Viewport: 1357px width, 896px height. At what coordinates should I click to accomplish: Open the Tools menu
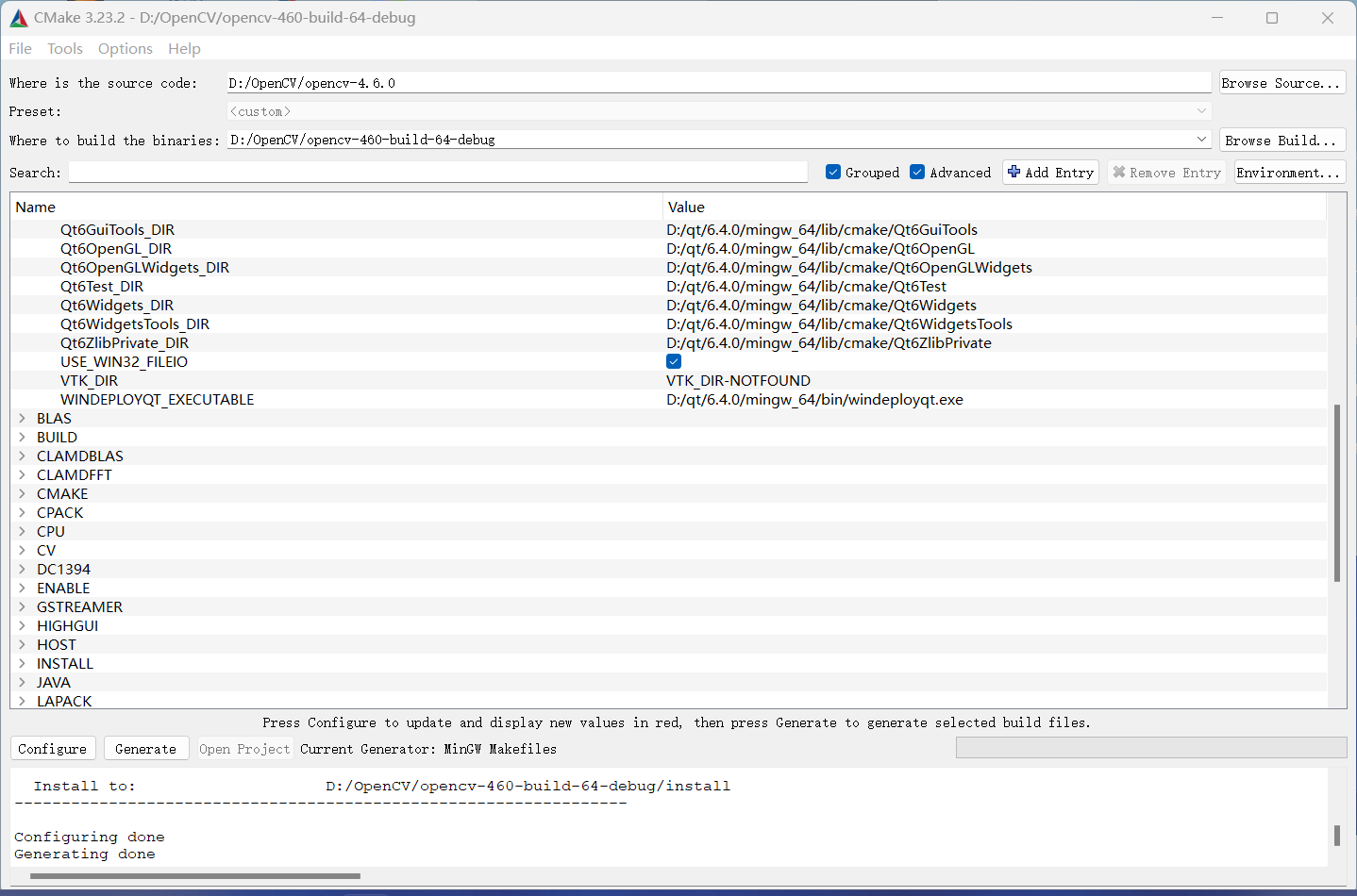coord(64,48)
